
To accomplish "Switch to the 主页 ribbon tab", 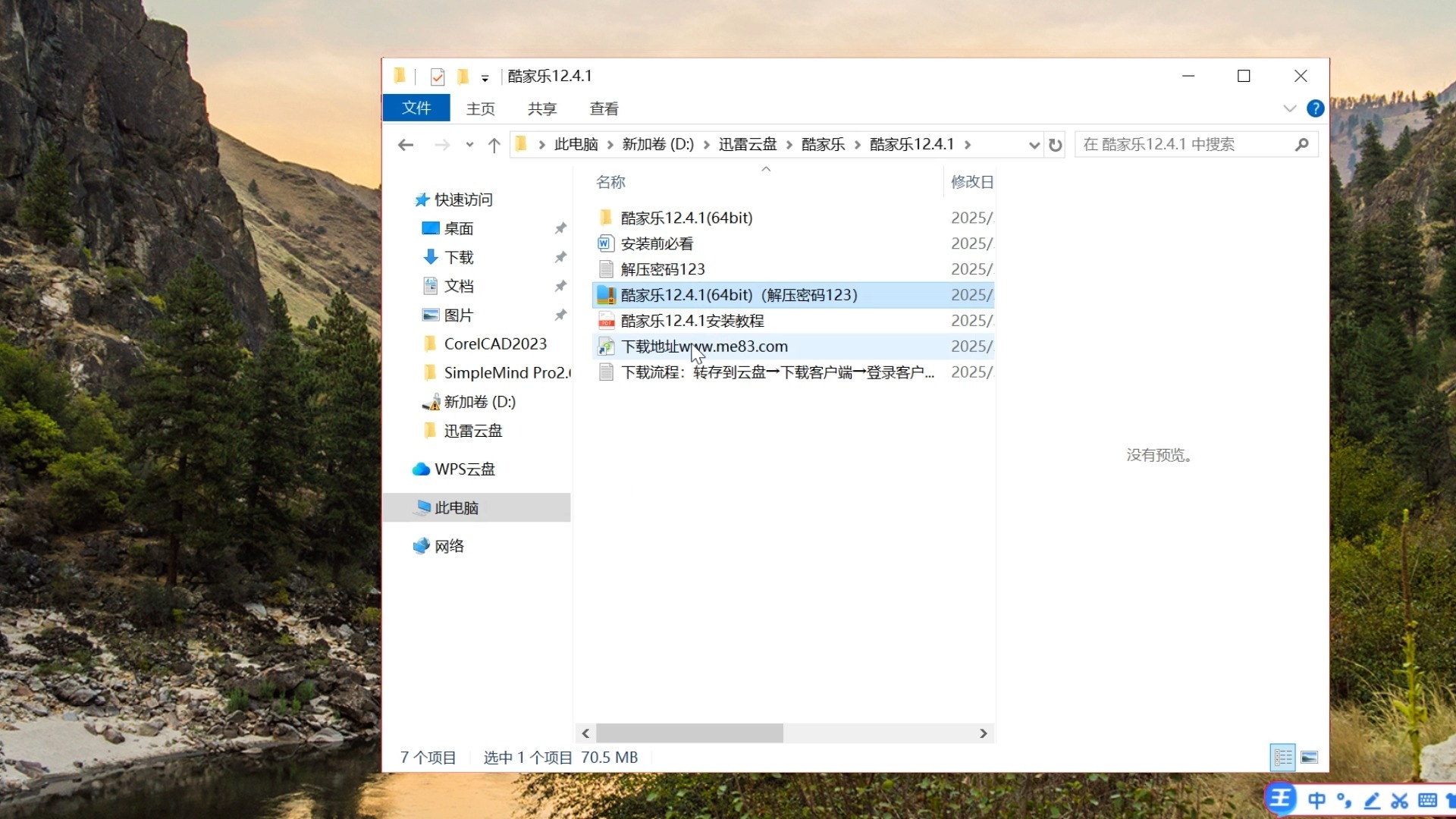I will (481, 108).
